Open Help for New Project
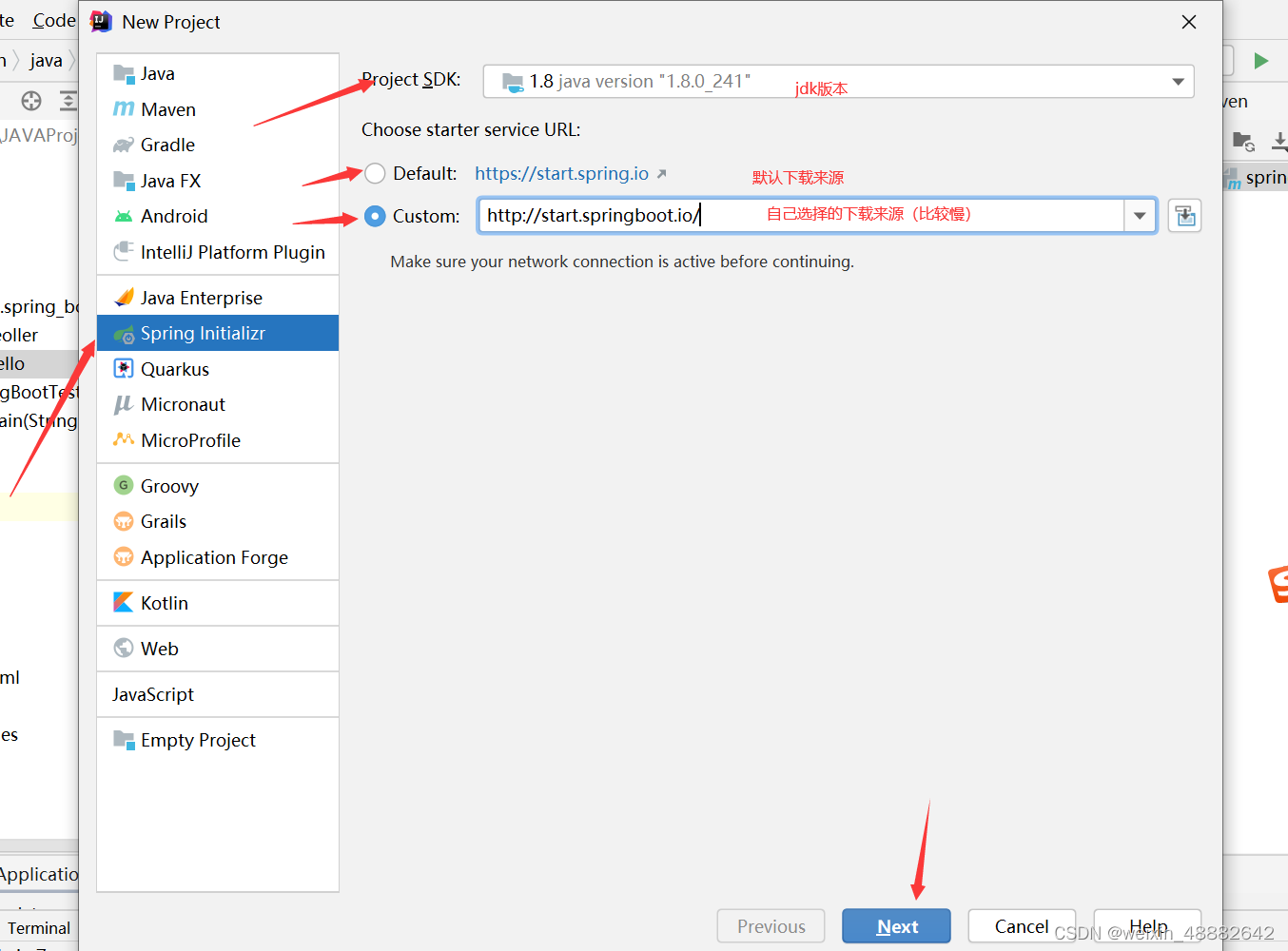The image size is (1288, 951). click(1147, 926)
